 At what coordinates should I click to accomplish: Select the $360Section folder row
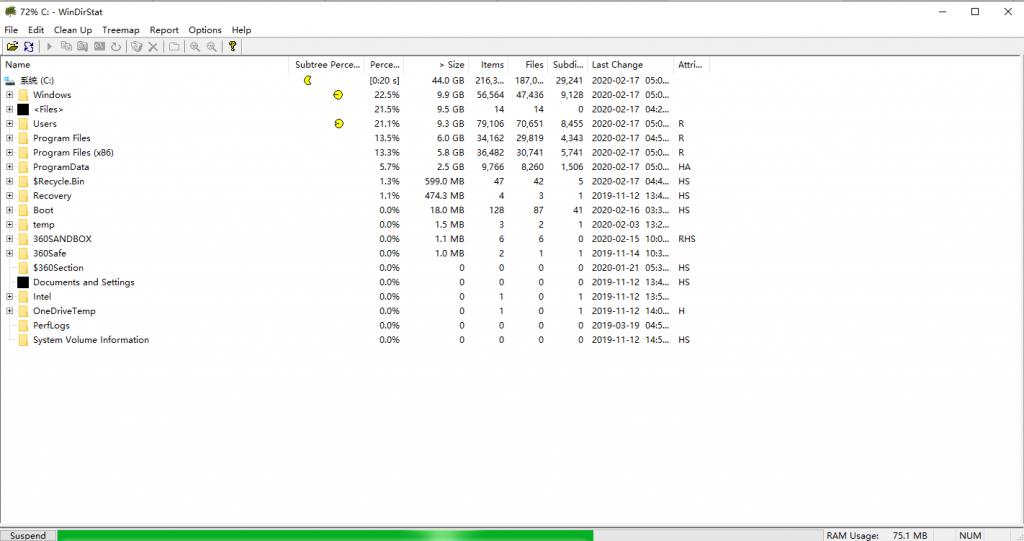point(355,268)
